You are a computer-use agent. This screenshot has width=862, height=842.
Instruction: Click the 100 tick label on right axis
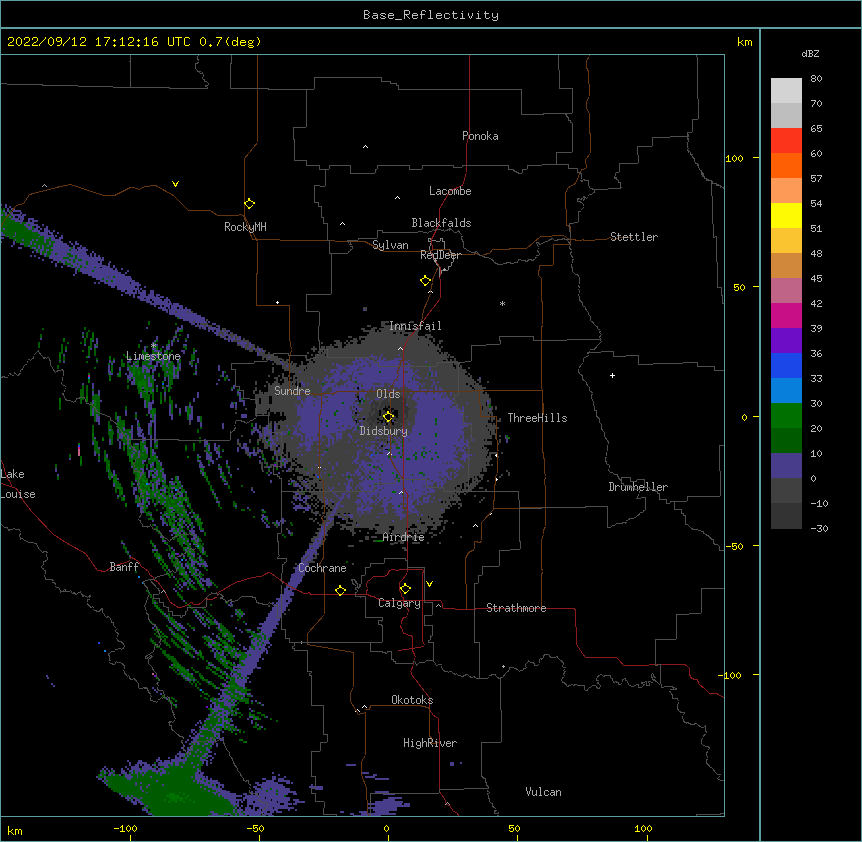(x=734, y=158)
